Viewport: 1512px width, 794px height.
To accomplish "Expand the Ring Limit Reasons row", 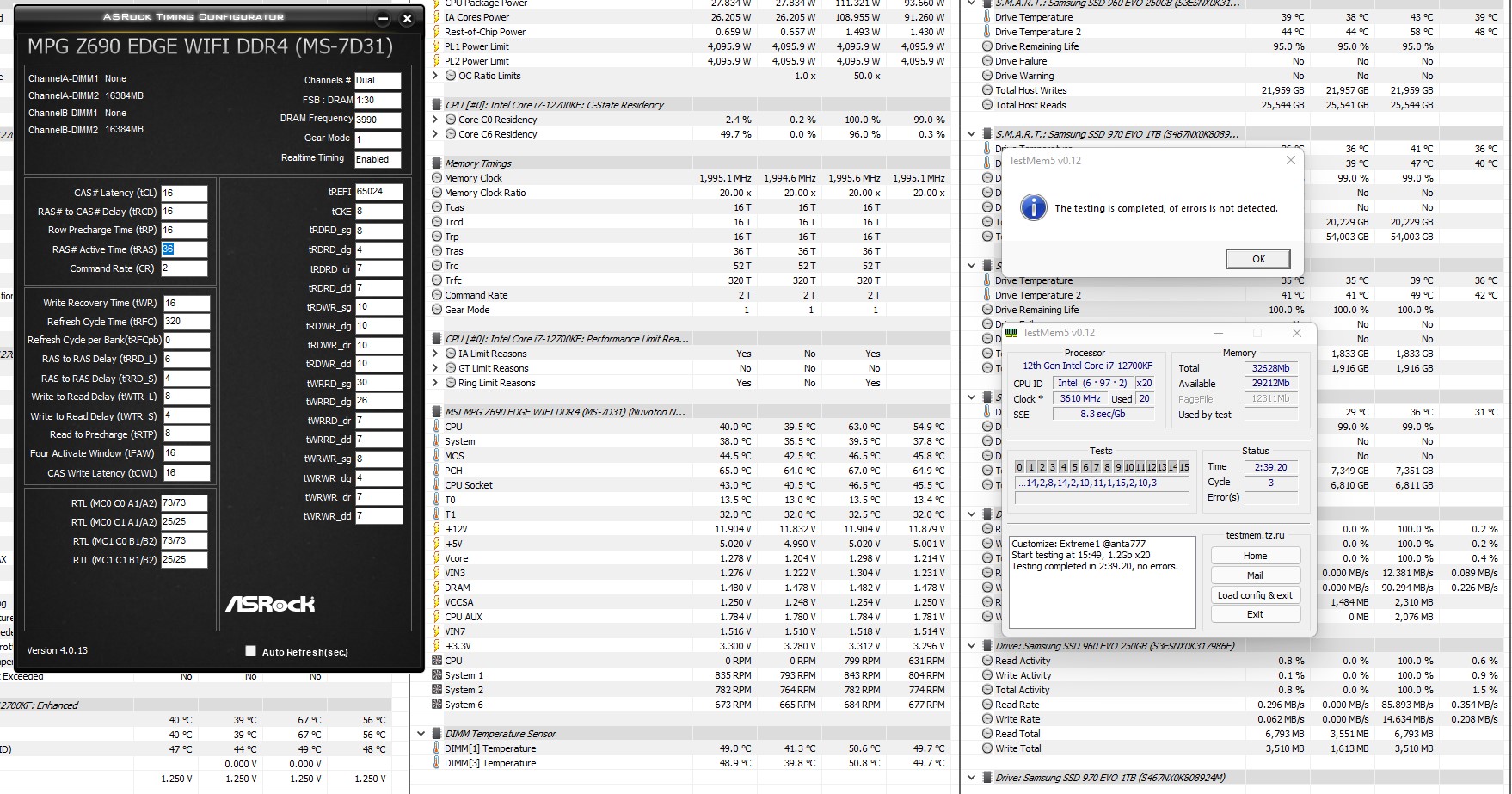I will pos(435,383).
